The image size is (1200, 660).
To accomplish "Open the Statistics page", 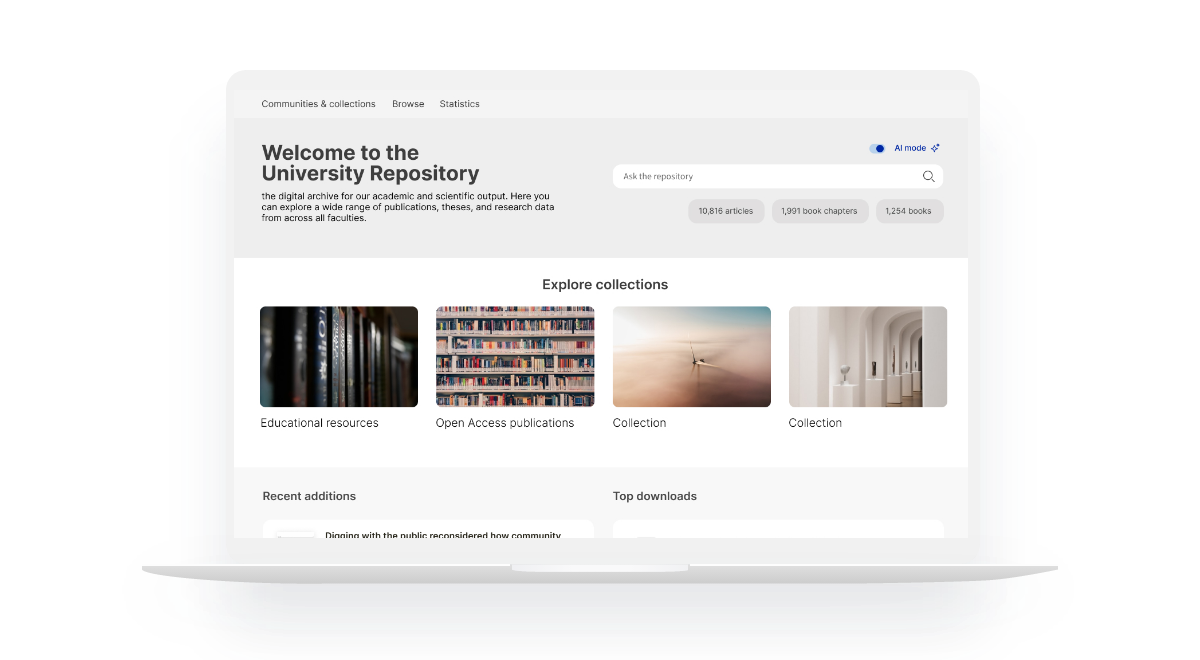I will (x=459, y=104).
